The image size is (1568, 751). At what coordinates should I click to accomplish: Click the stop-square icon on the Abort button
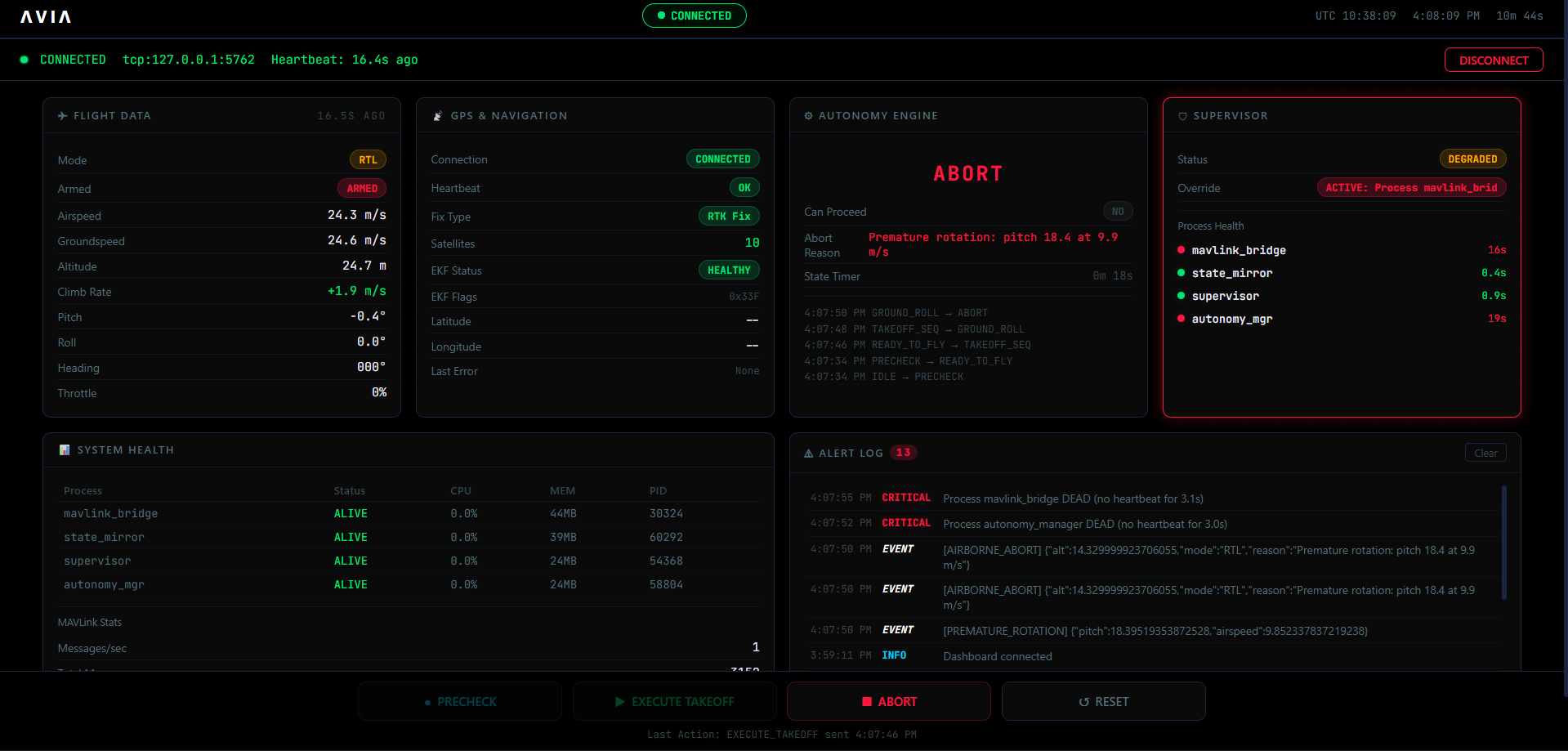[868, 701]
